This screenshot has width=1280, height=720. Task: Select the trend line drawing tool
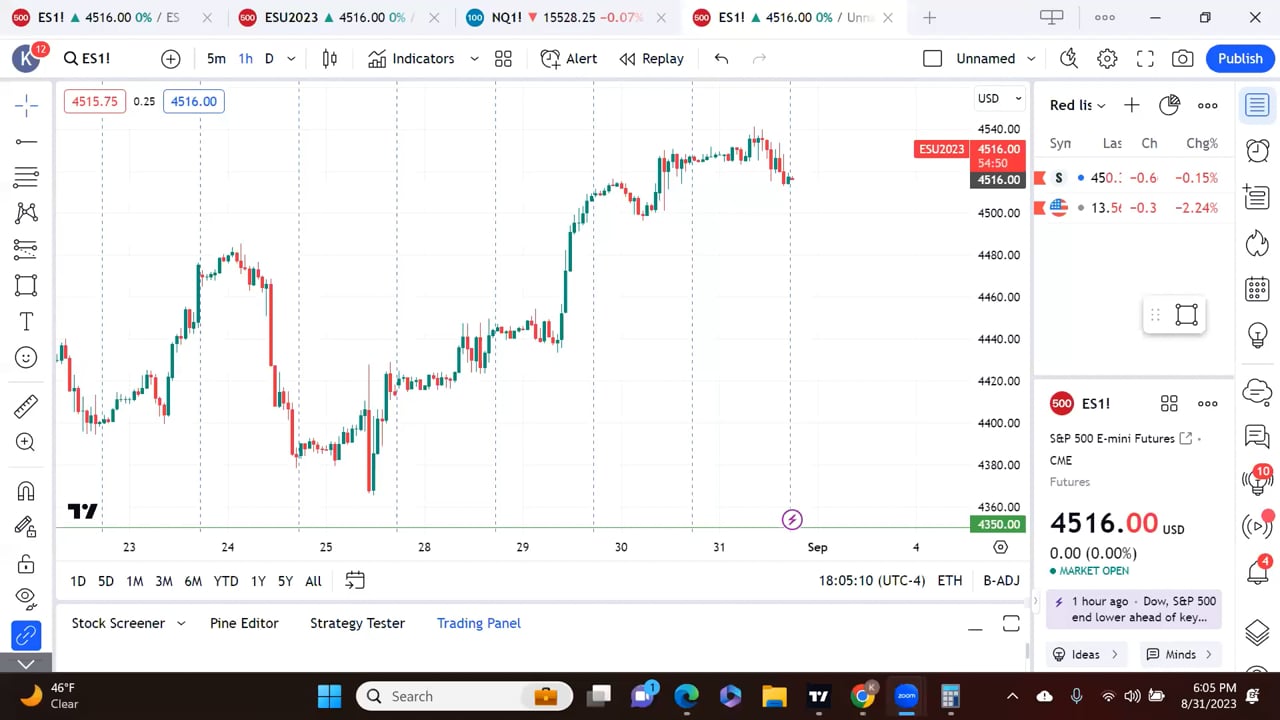(25, 141)
